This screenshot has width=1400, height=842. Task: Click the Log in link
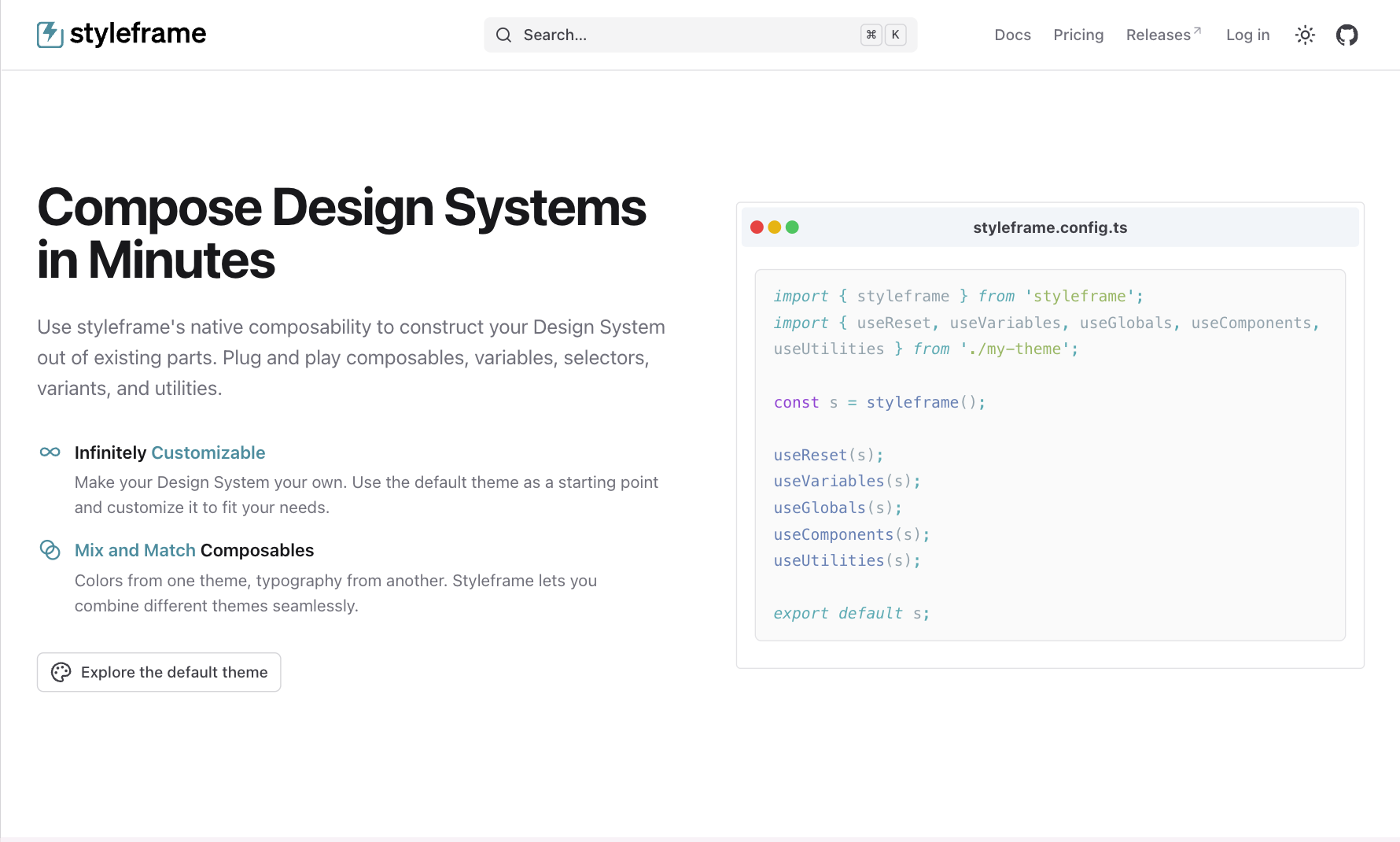[1247, 35]
